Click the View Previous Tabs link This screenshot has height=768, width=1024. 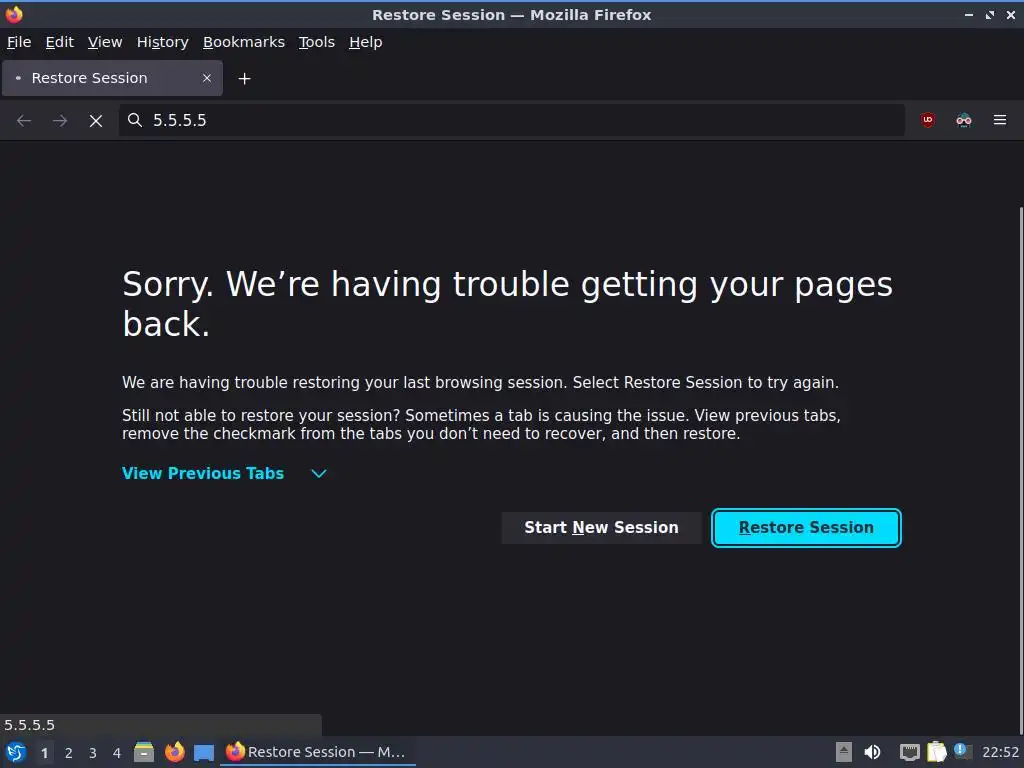coord(203,473)
